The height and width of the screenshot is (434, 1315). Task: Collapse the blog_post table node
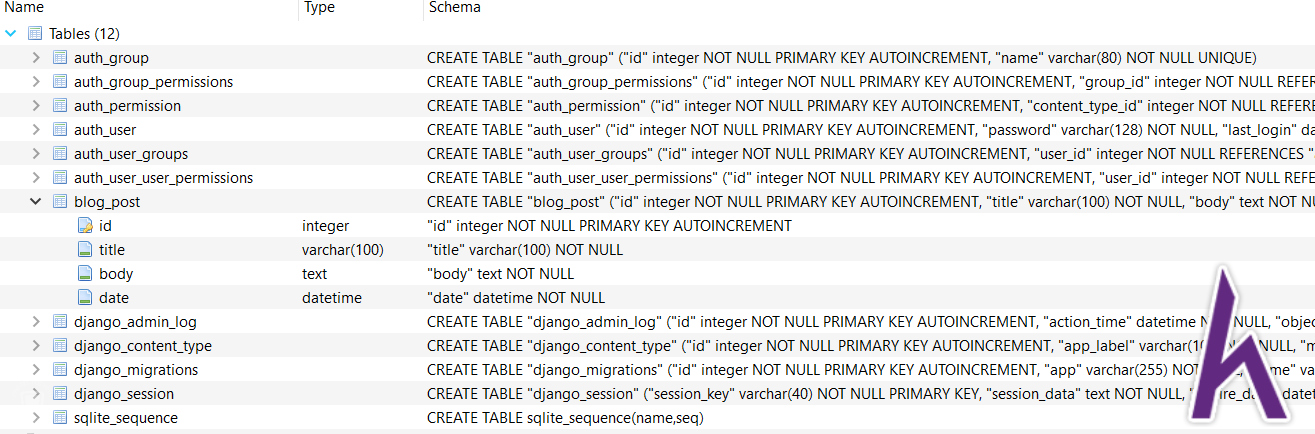coord(36,202)
